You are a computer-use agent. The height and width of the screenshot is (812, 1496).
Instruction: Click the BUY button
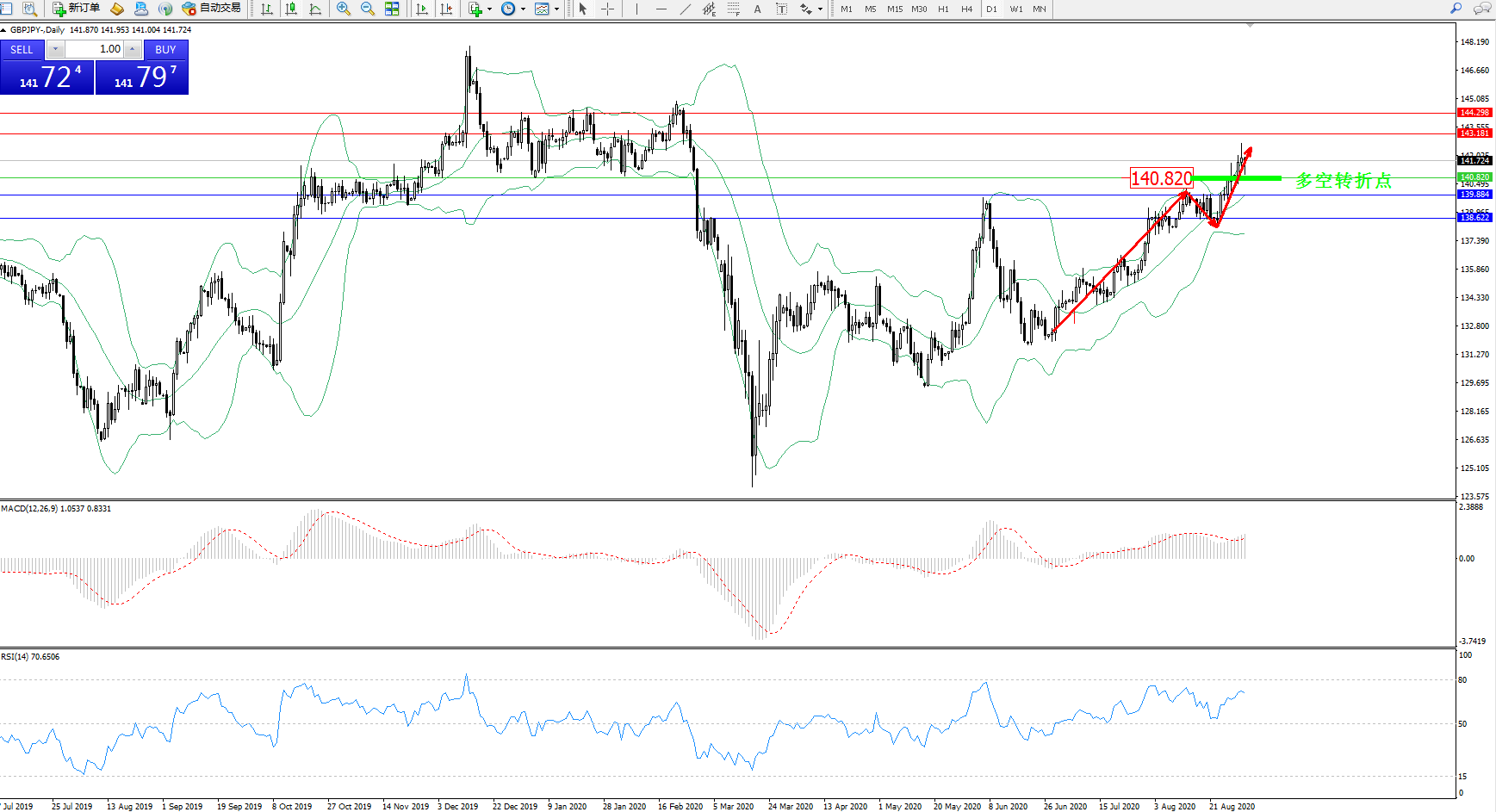(x=165, y=50)
